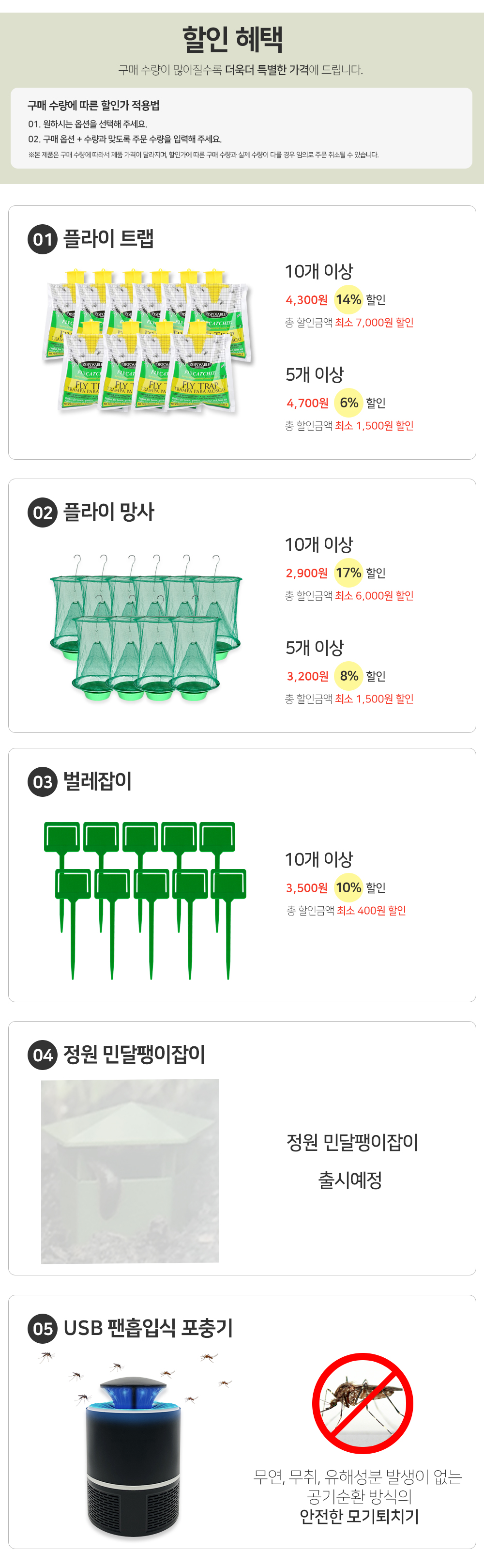Click the 10% discount yellow badge
Viewport: 484px width, 1568px height.
(348, 887)
